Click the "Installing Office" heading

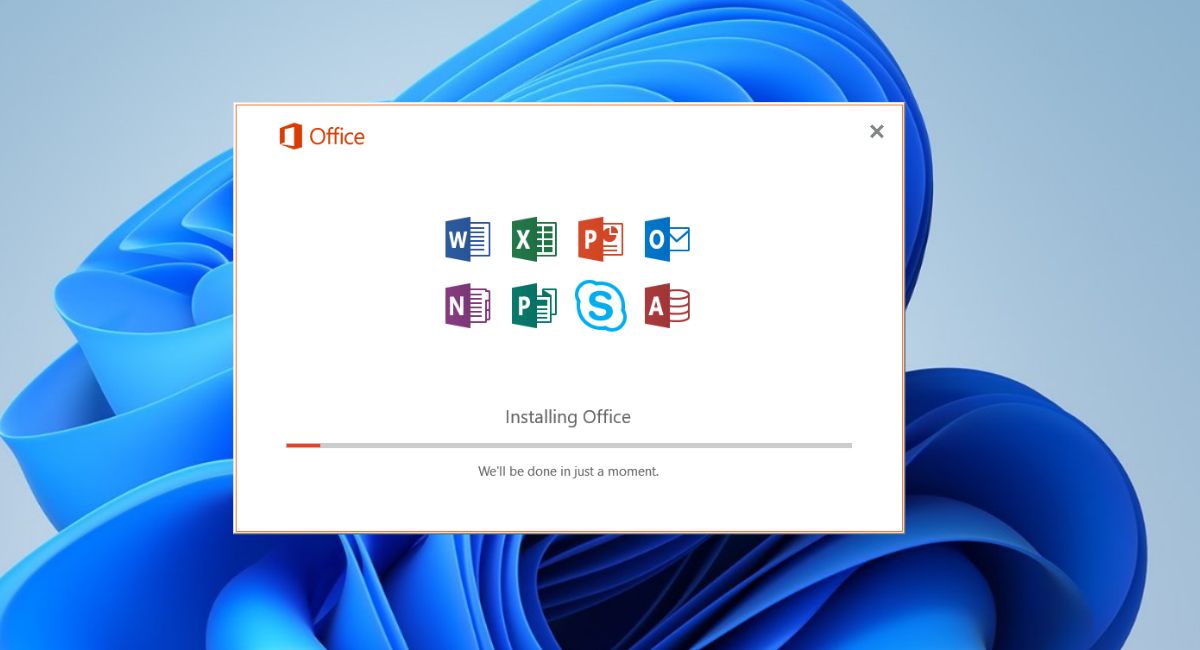(x=568, y=417)
